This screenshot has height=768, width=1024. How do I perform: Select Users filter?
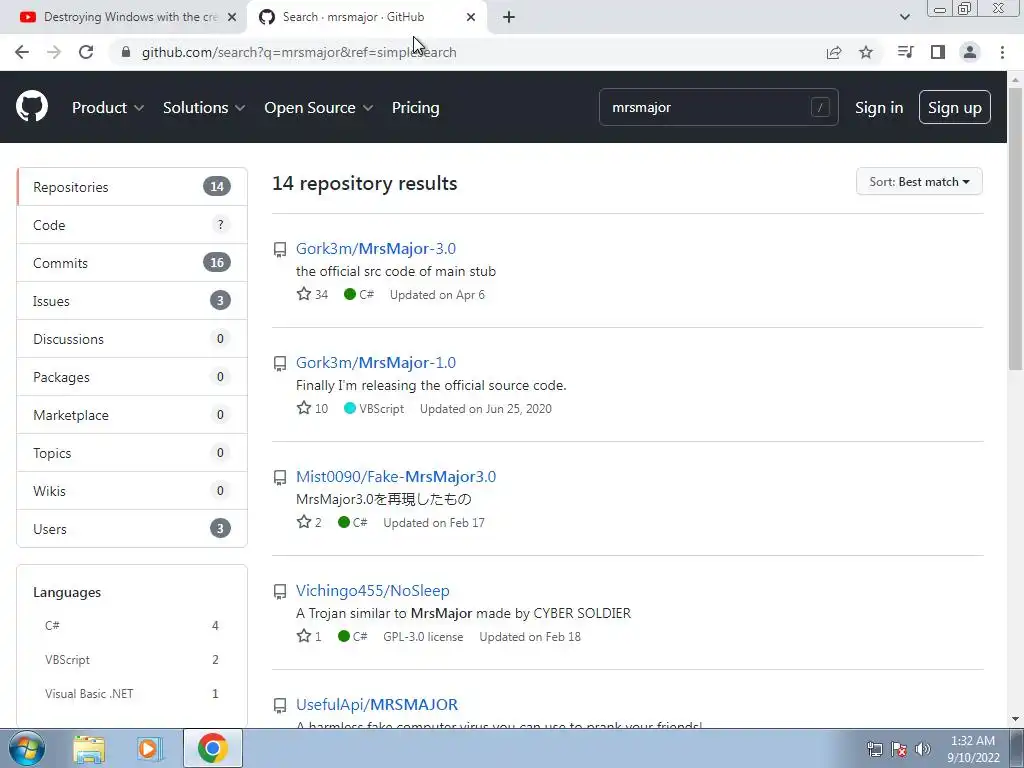(132, 528)
